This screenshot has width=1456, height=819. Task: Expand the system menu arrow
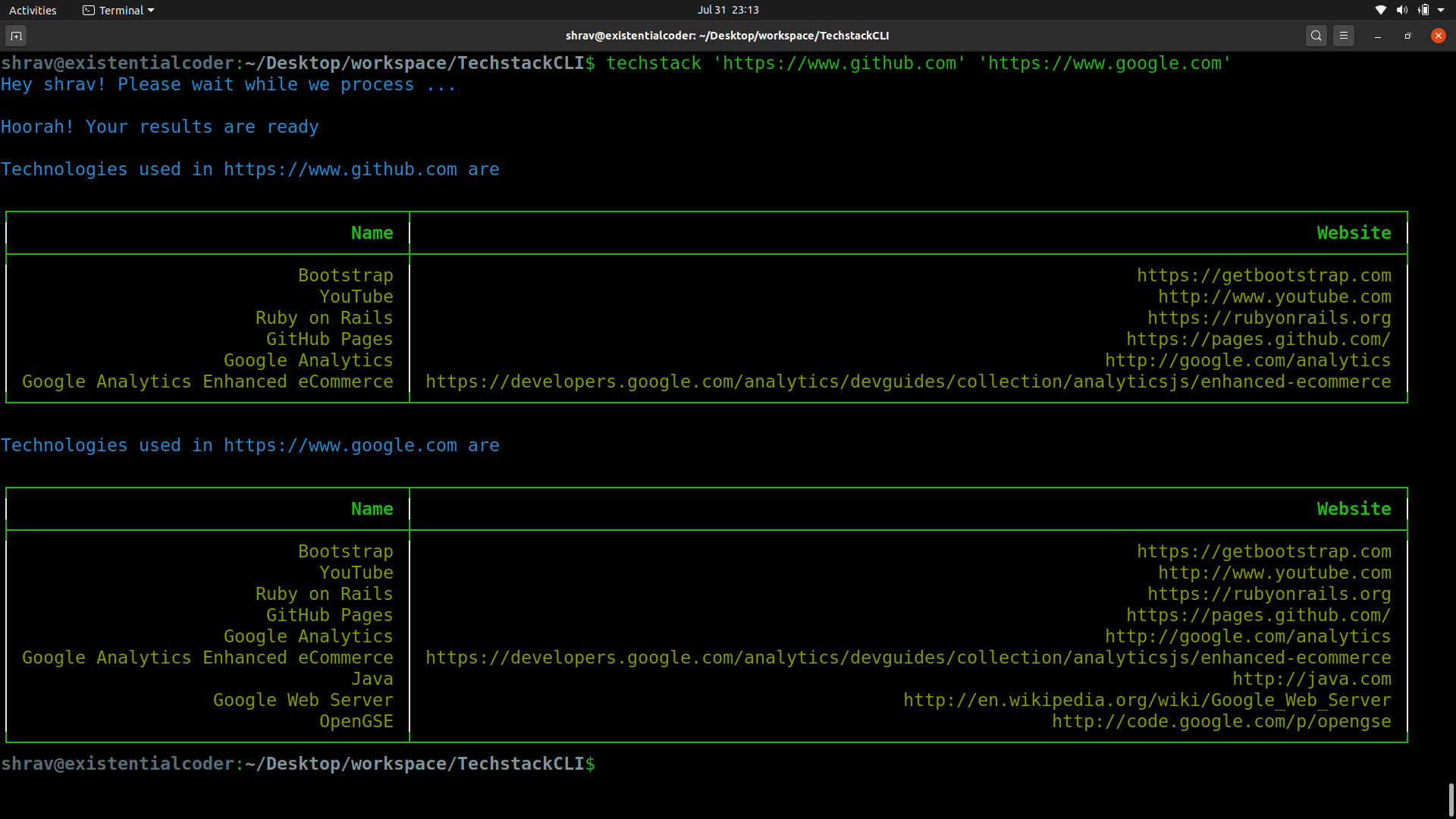click(1441, 10)
